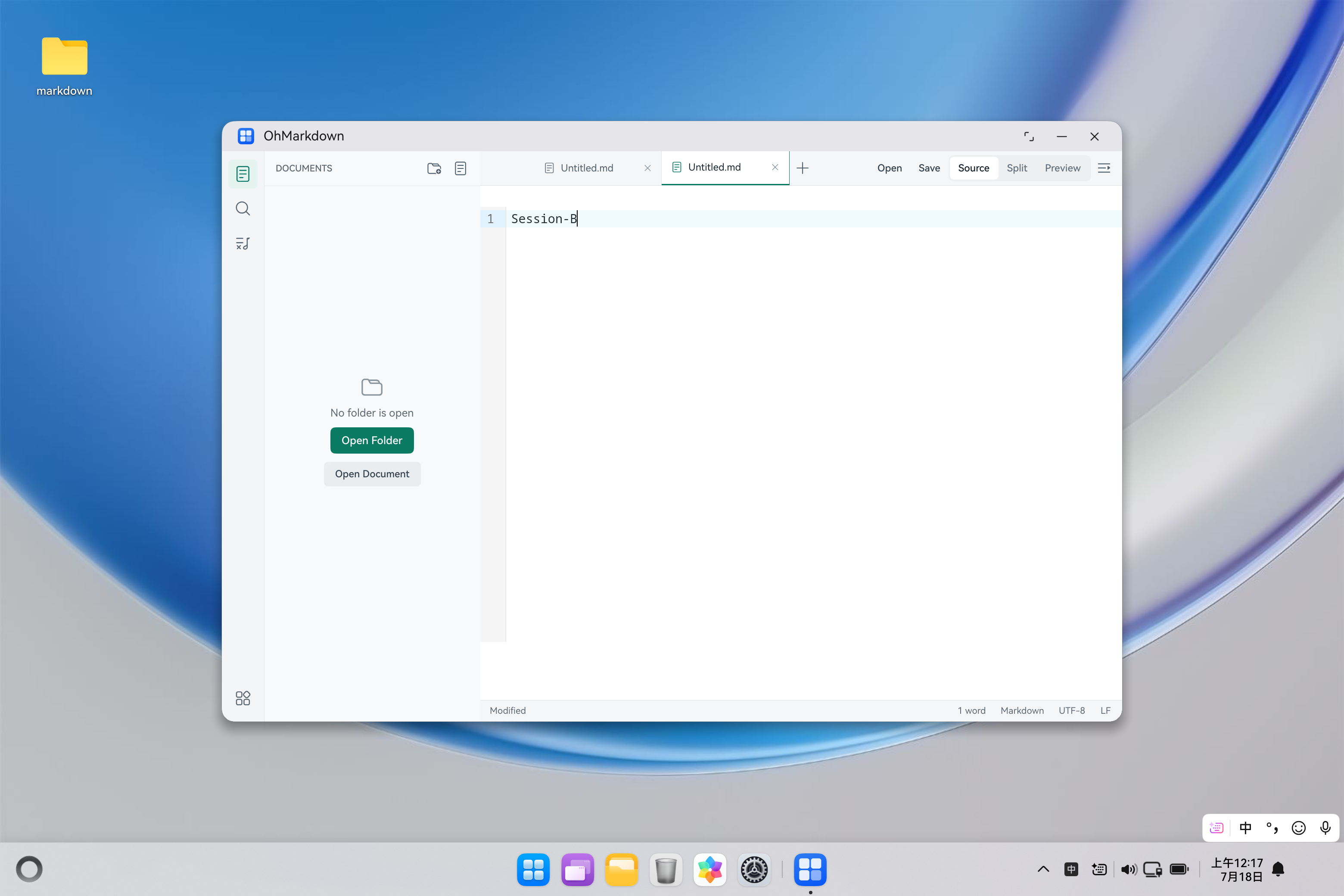Click the OhMarkdown running app in dock

click(810, 870)
